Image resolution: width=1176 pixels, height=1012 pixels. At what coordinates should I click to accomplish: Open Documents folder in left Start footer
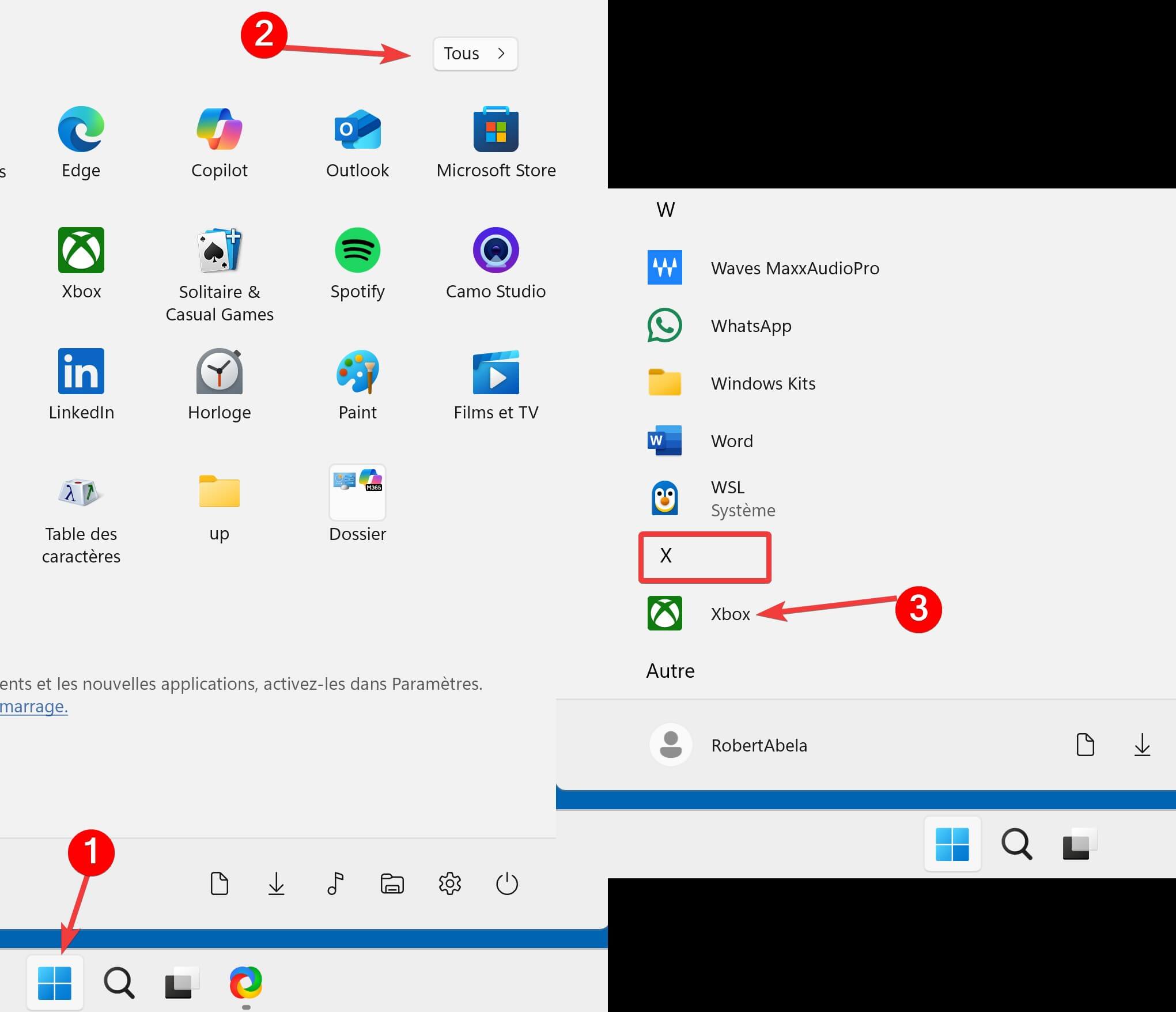coord(220,883)
